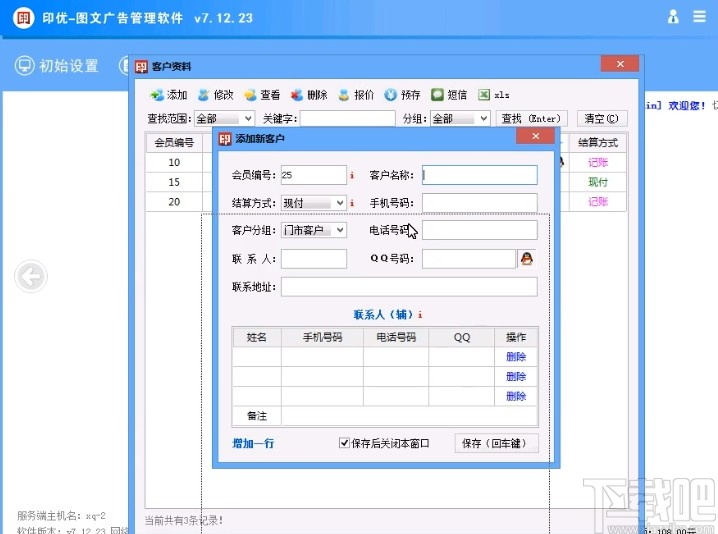The image size is (718, 534).
Task: Click the 联系人 input field
Action: [x=314, y=259]
